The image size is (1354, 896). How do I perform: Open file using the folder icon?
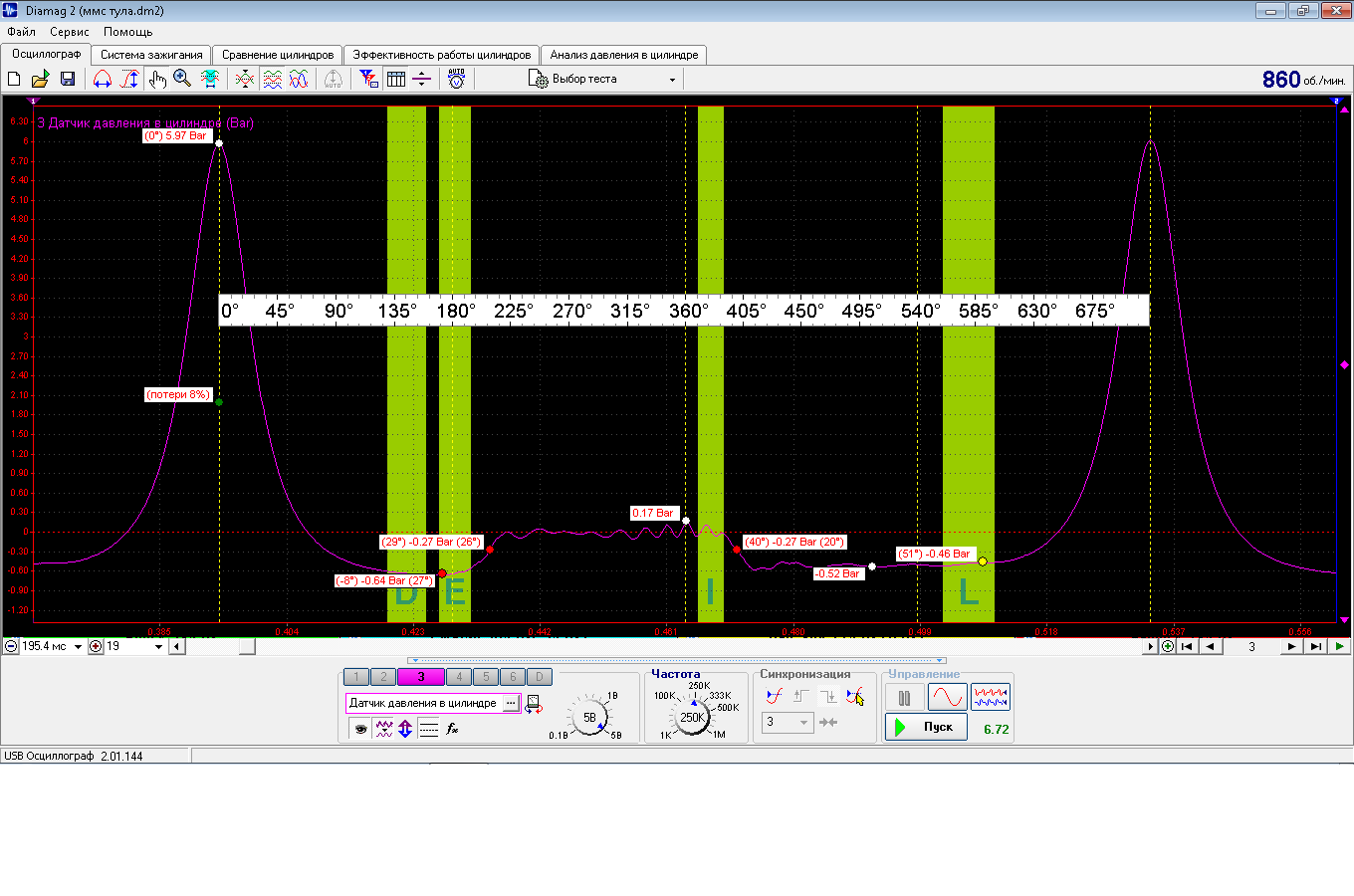40,79
